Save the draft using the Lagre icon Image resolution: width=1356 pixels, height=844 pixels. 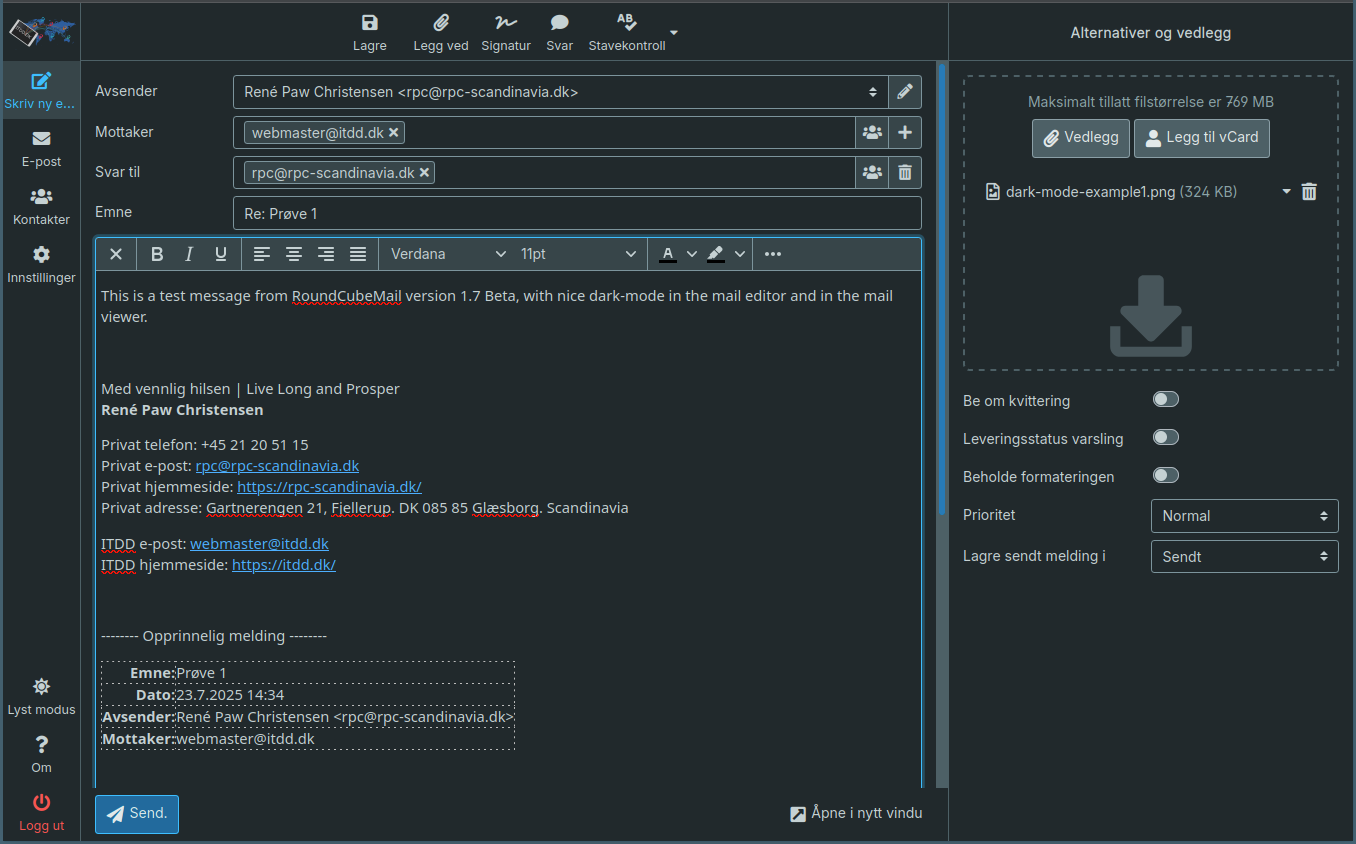point(369,31)
